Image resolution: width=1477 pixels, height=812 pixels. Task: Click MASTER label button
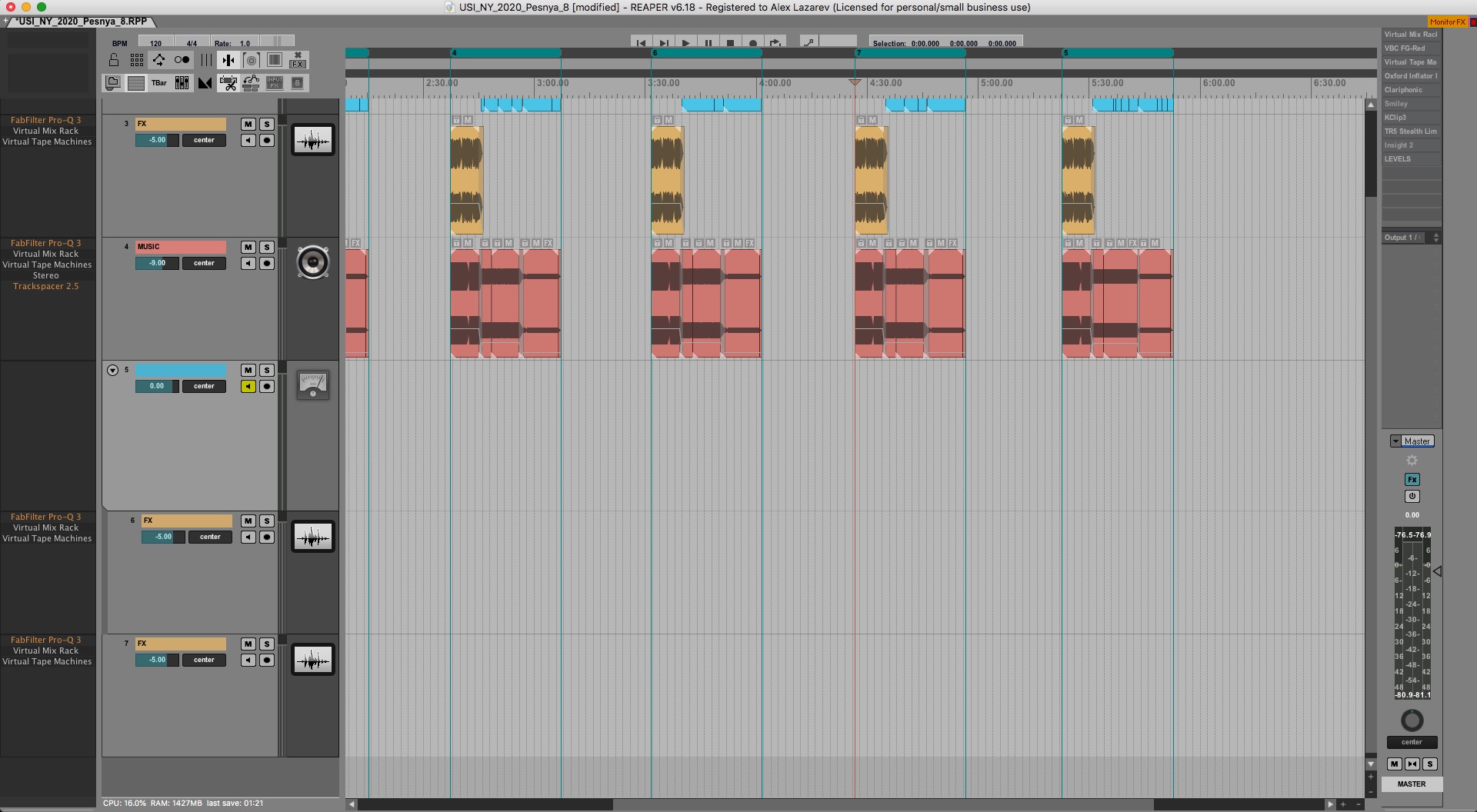point(1412,784)
